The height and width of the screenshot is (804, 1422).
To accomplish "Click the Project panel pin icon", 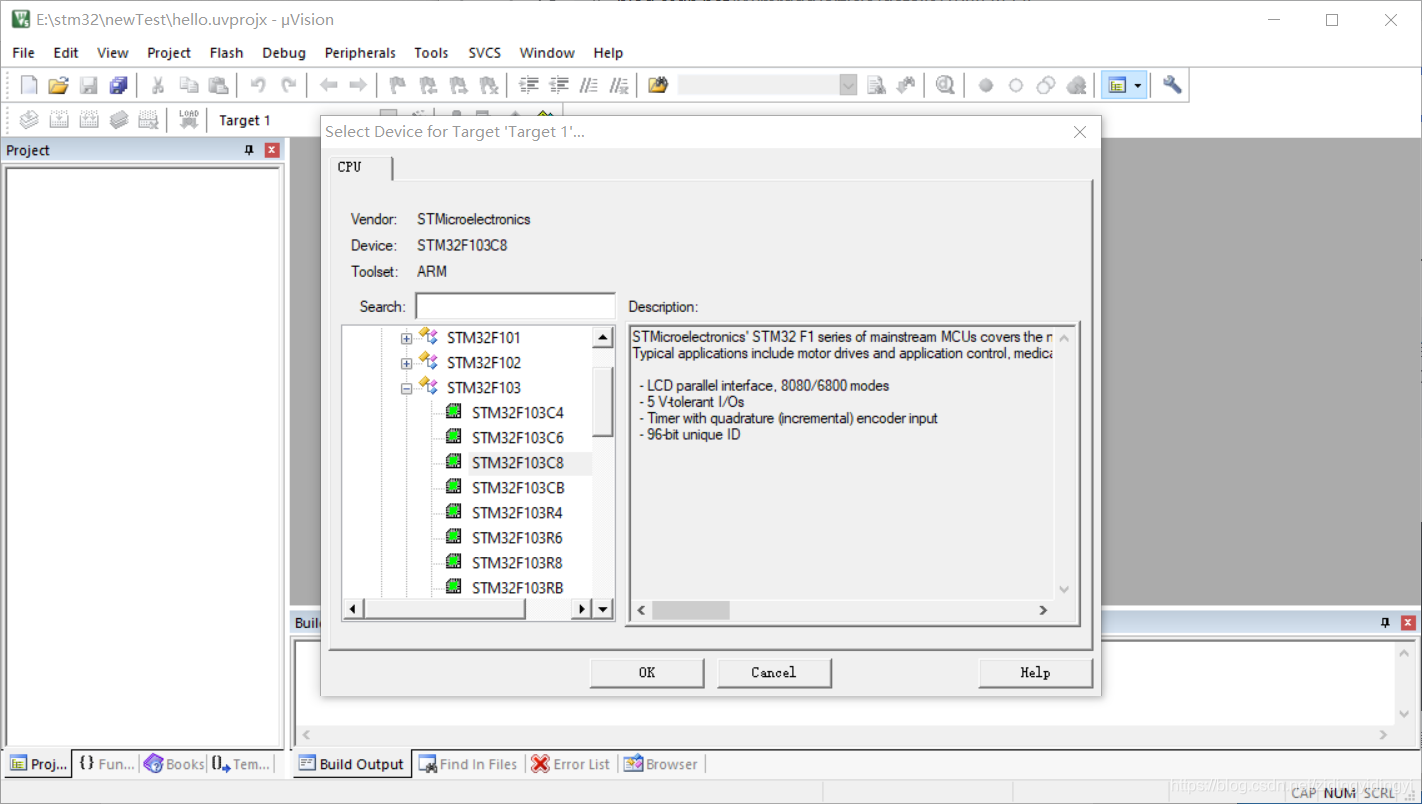I will click(249, 150).
